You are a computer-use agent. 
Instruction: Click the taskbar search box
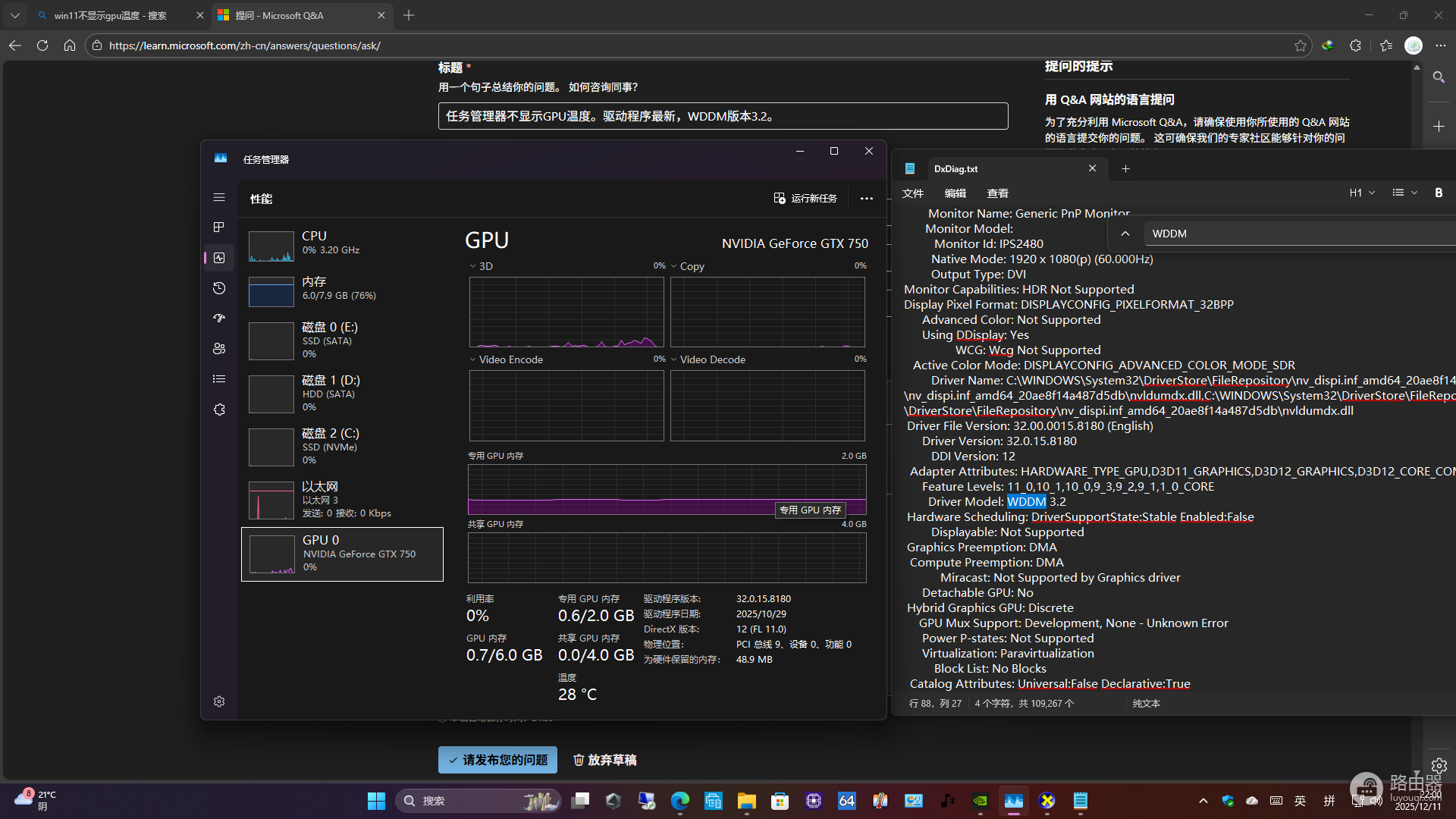click(x=478, y=801)
